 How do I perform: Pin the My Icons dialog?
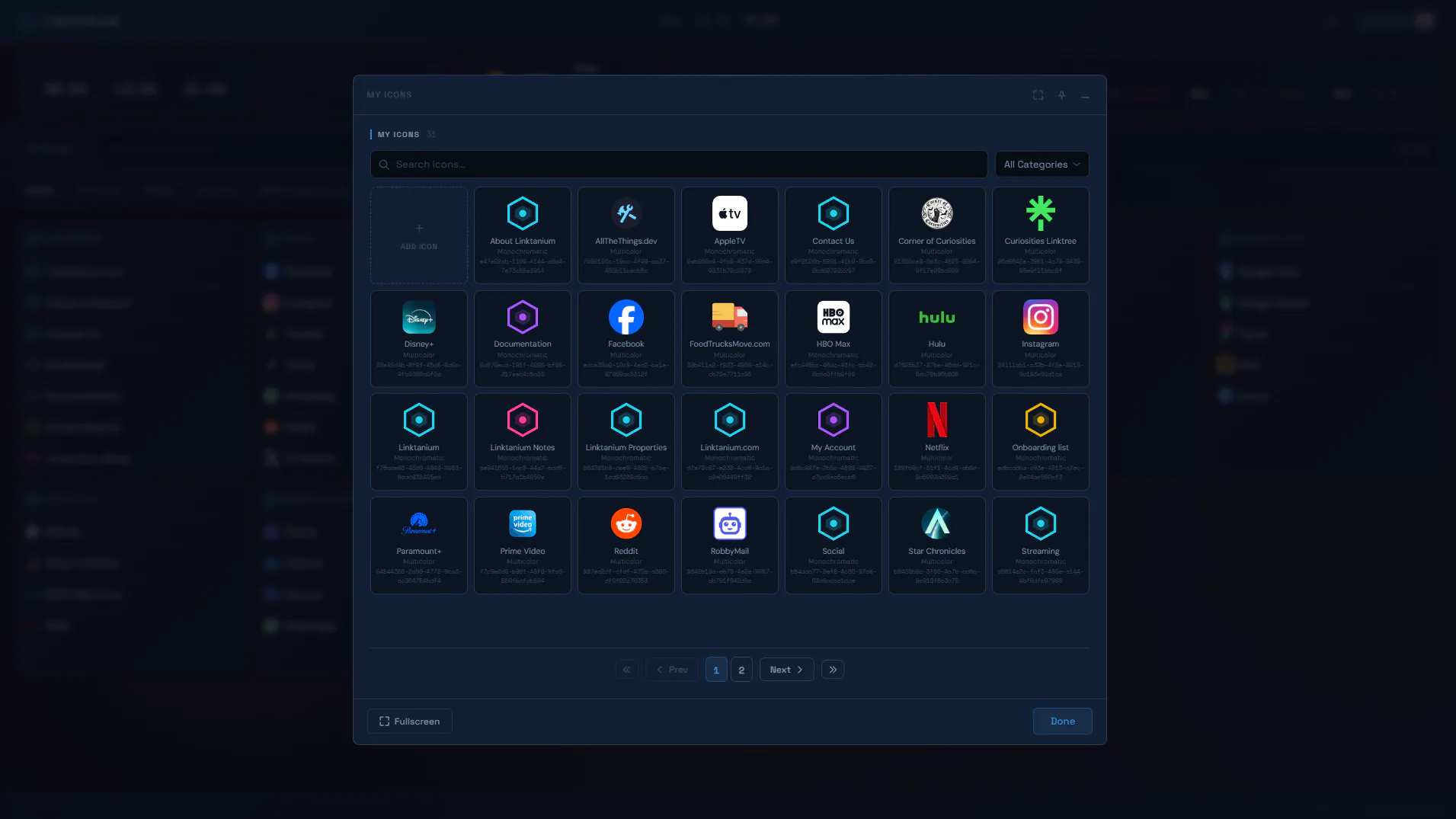pyautogui.click(x=1061, y=95)
